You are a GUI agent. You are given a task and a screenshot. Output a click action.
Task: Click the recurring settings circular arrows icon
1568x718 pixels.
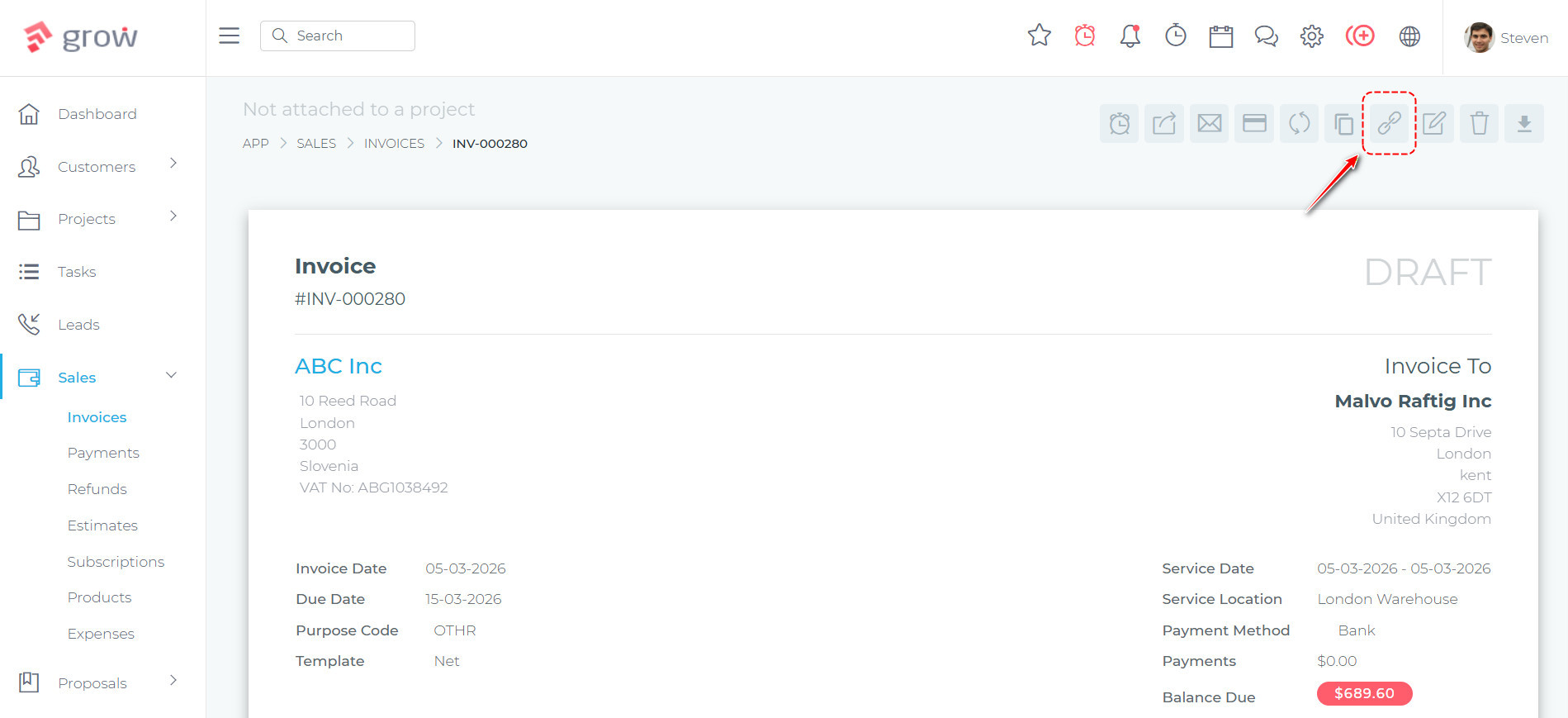[1299, 124]
